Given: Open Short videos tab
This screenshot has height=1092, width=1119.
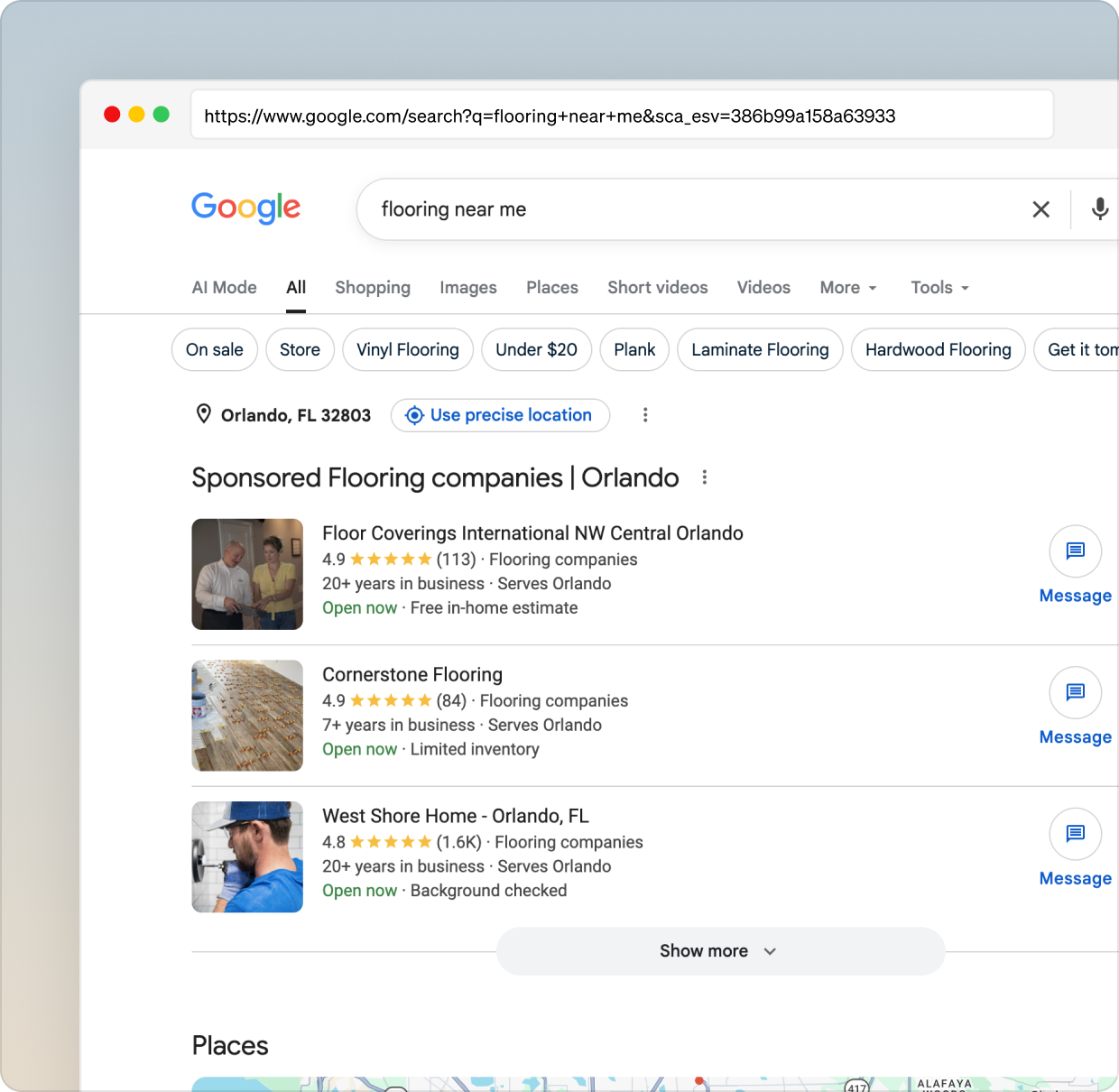Looking at the screenshot, I should tap(658, 288).
